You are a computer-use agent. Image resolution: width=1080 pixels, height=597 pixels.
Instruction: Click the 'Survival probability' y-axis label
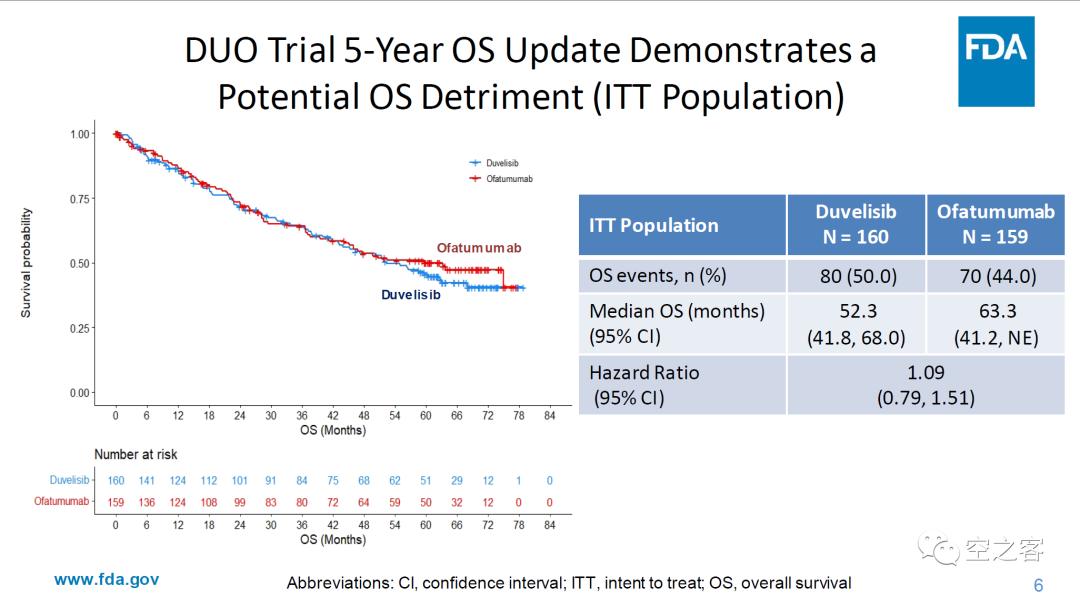(x=26, y=263)
